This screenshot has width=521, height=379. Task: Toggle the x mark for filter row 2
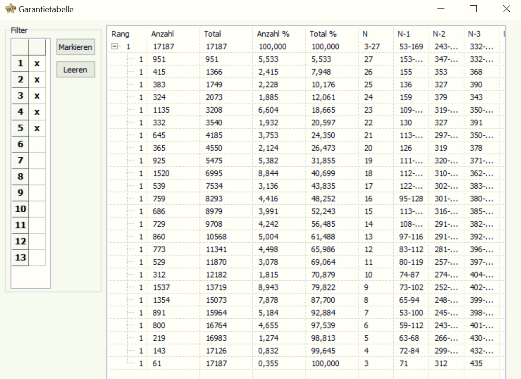tap(37, 80)
